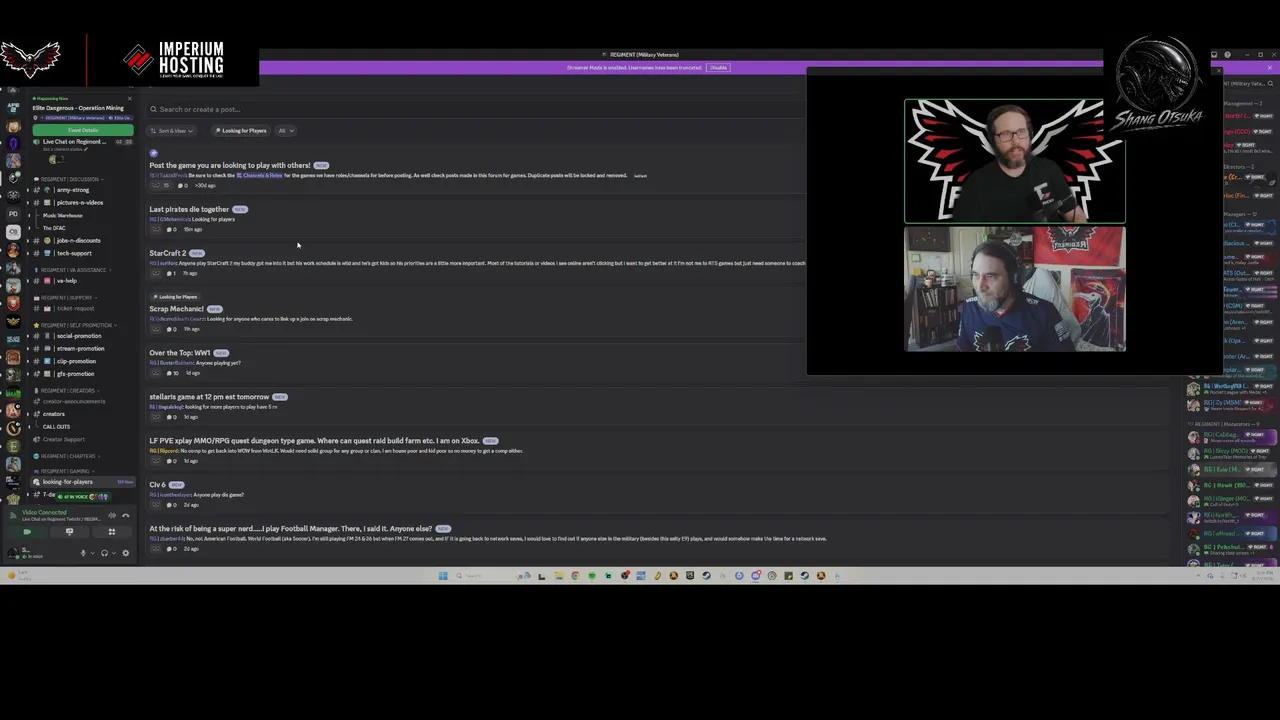1280x720 pixels.
Task: Join the CALL OUTS voice channel
Action: pyautogui.click(x=56, y=427)
